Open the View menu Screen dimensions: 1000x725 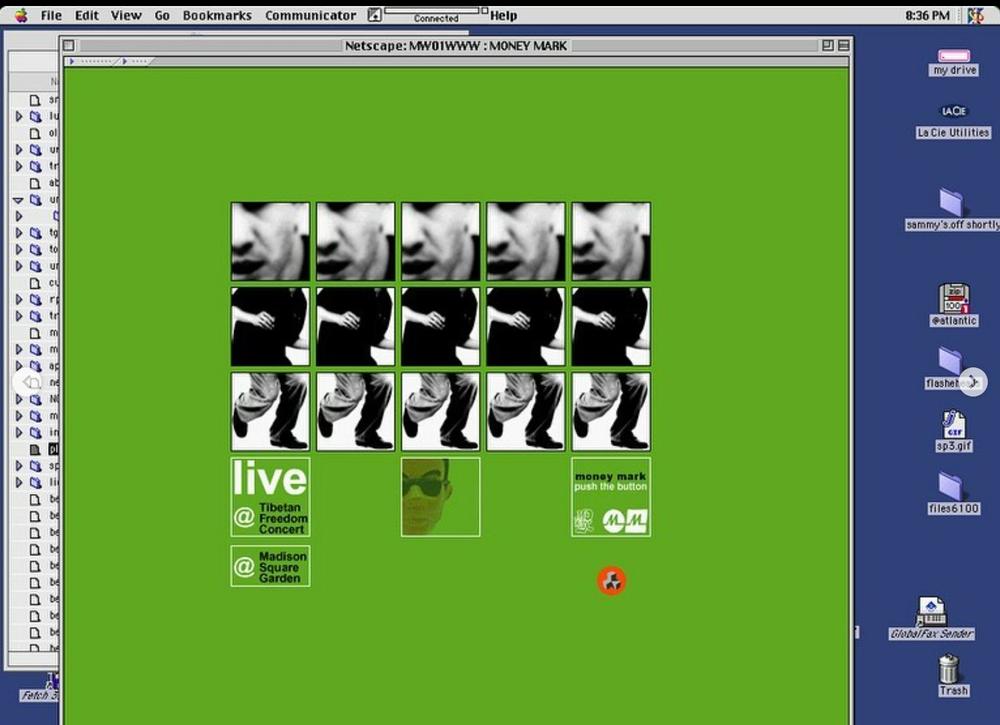tap(126, 15)
